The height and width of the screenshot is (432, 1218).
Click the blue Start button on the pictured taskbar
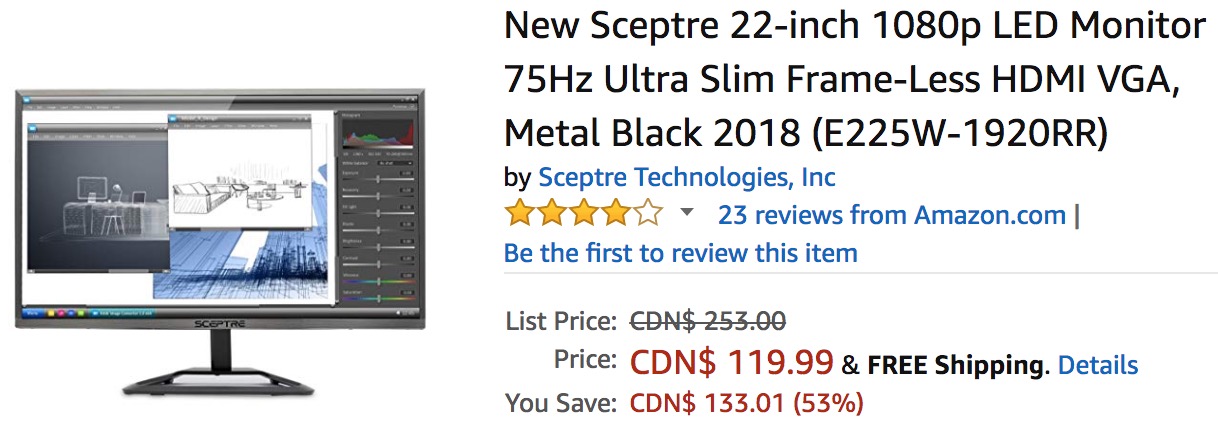pos(31,313)
